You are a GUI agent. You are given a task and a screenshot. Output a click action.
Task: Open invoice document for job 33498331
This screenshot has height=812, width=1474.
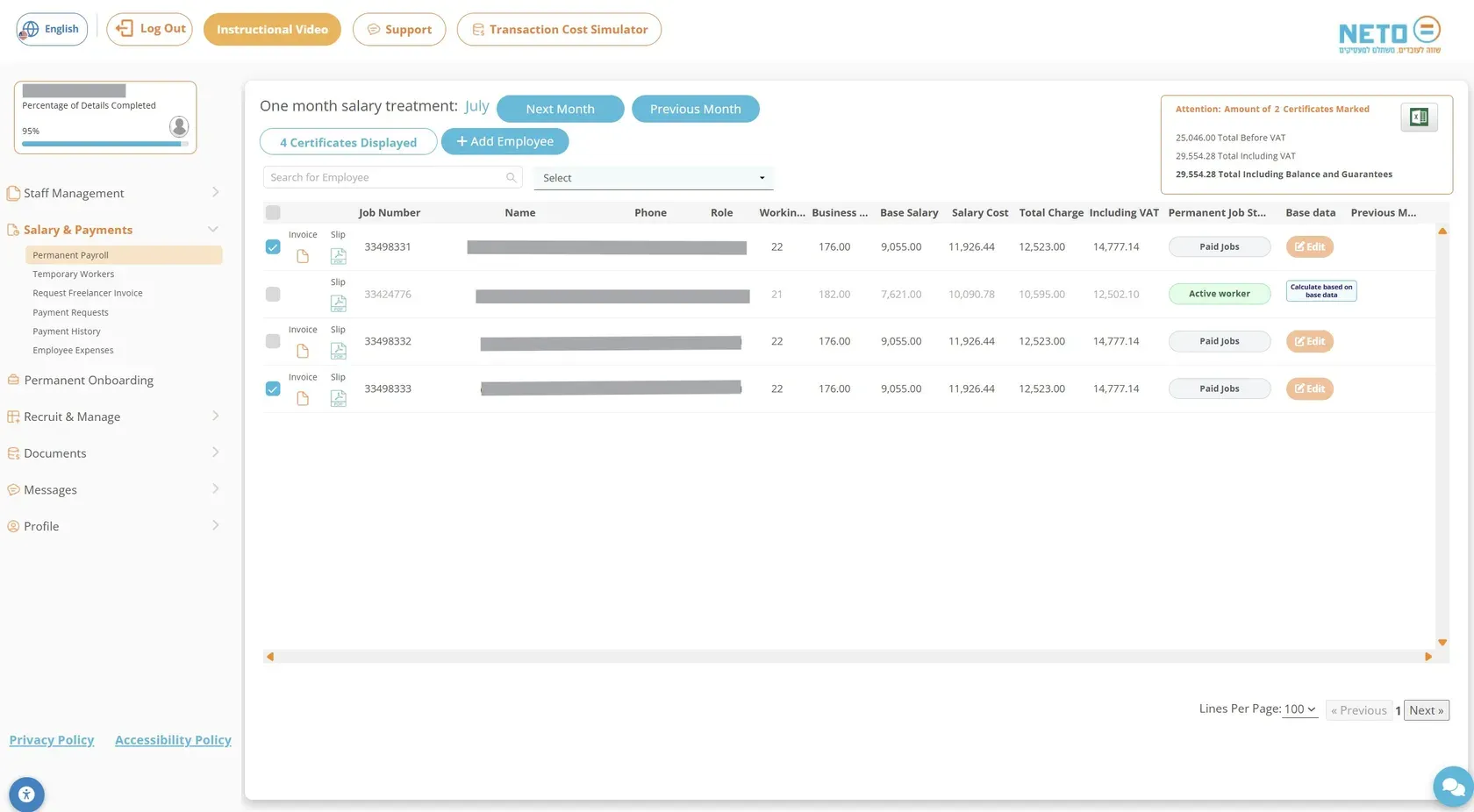tap(303, 256)
